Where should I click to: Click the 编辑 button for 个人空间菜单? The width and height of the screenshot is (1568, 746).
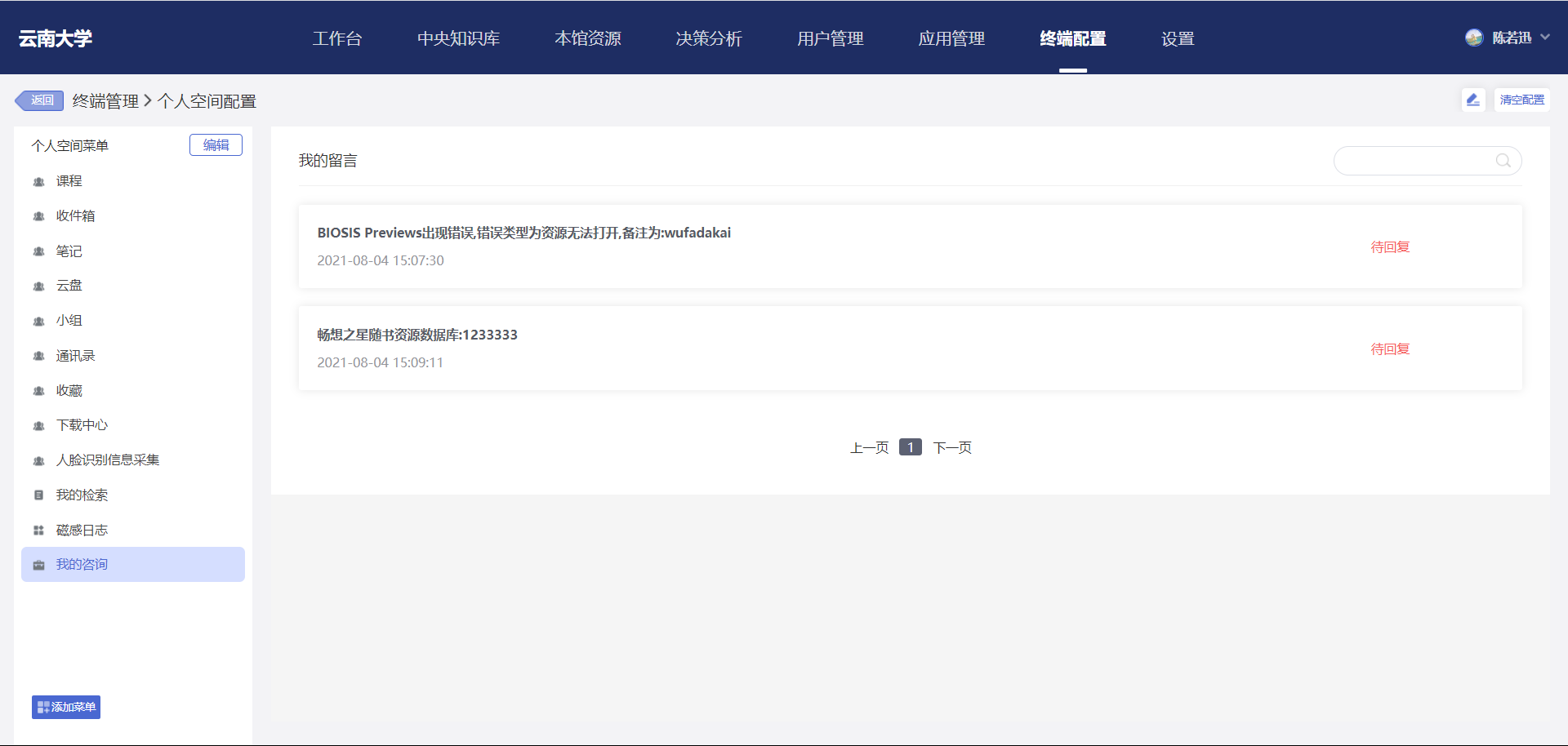click(216, 144)
